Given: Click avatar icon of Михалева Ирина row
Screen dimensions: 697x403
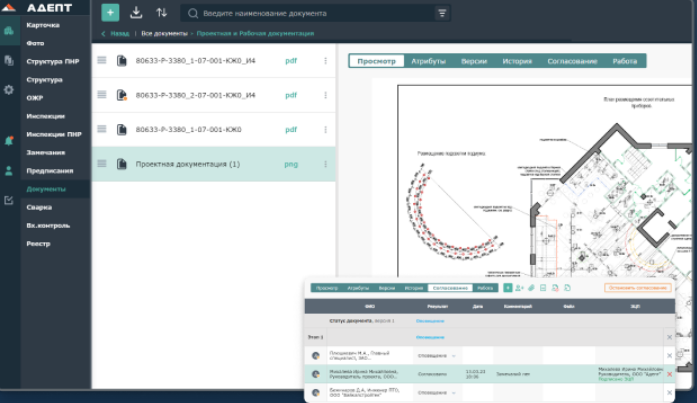Looking at the screenshot, I should tap(316, 374).
